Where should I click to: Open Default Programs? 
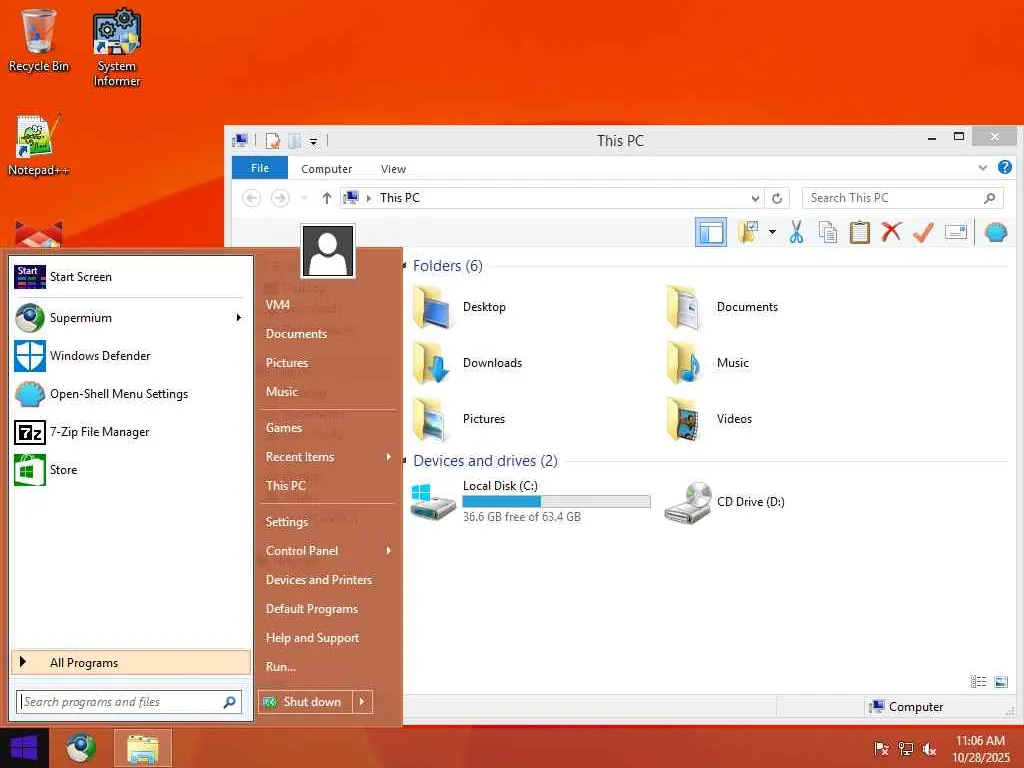(330, 609)
